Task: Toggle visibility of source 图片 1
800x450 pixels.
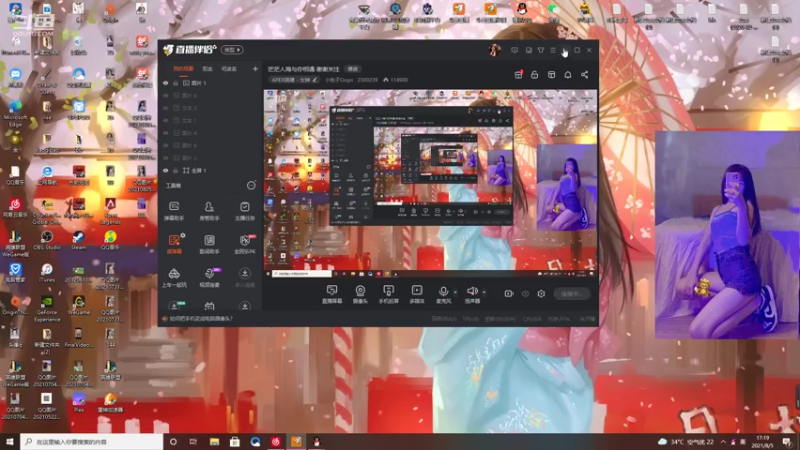Action: pos(165,83)
